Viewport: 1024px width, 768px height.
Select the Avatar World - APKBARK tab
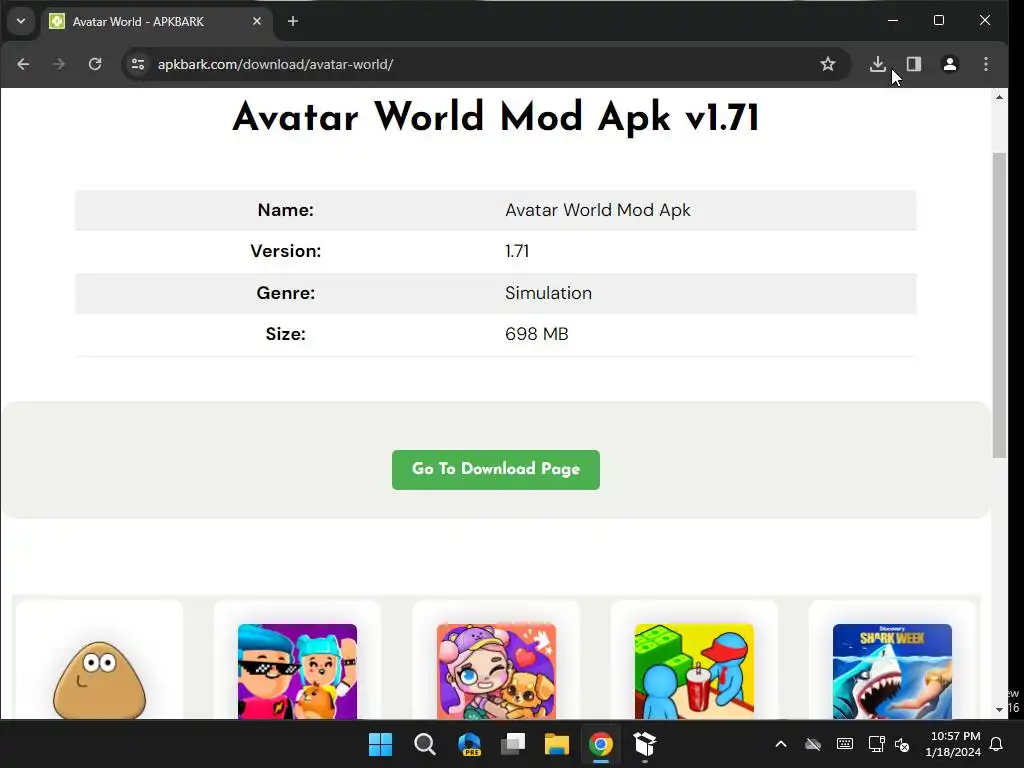click(x=157, y=22)
